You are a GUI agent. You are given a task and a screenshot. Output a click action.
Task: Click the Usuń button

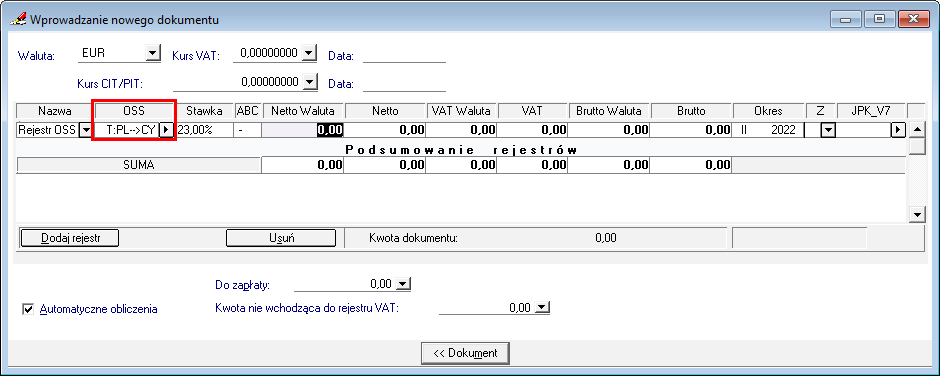(x=281, y=237)
